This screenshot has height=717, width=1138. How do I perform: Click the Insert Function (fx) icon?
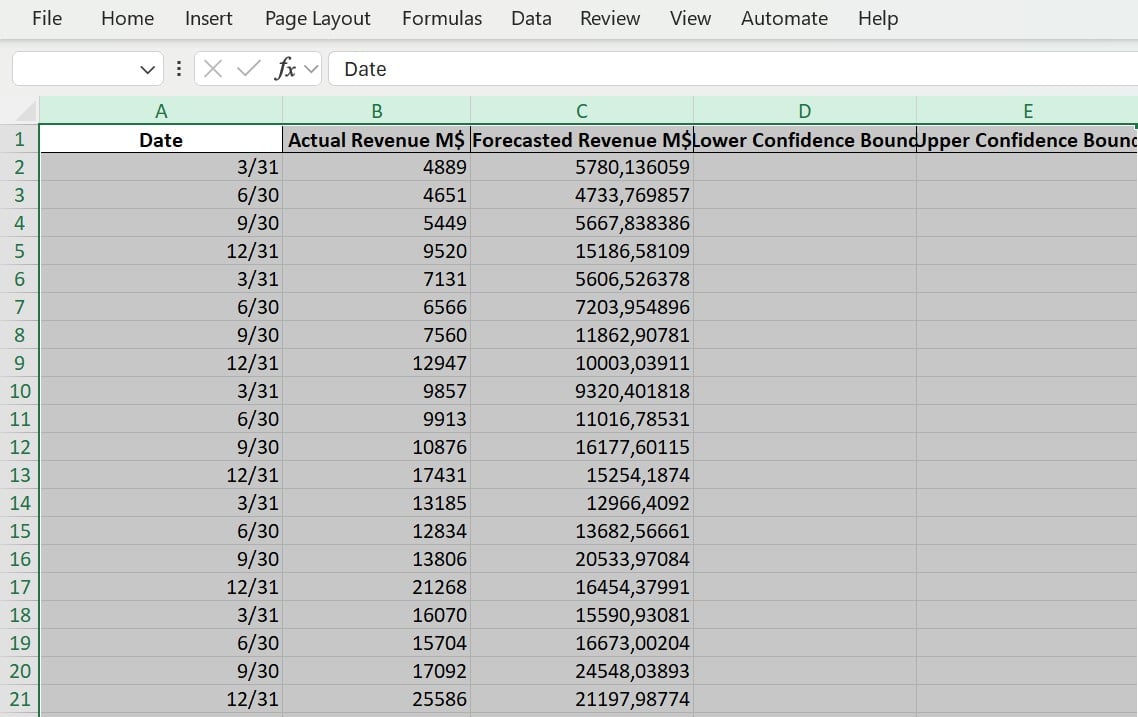click(288, 69)
